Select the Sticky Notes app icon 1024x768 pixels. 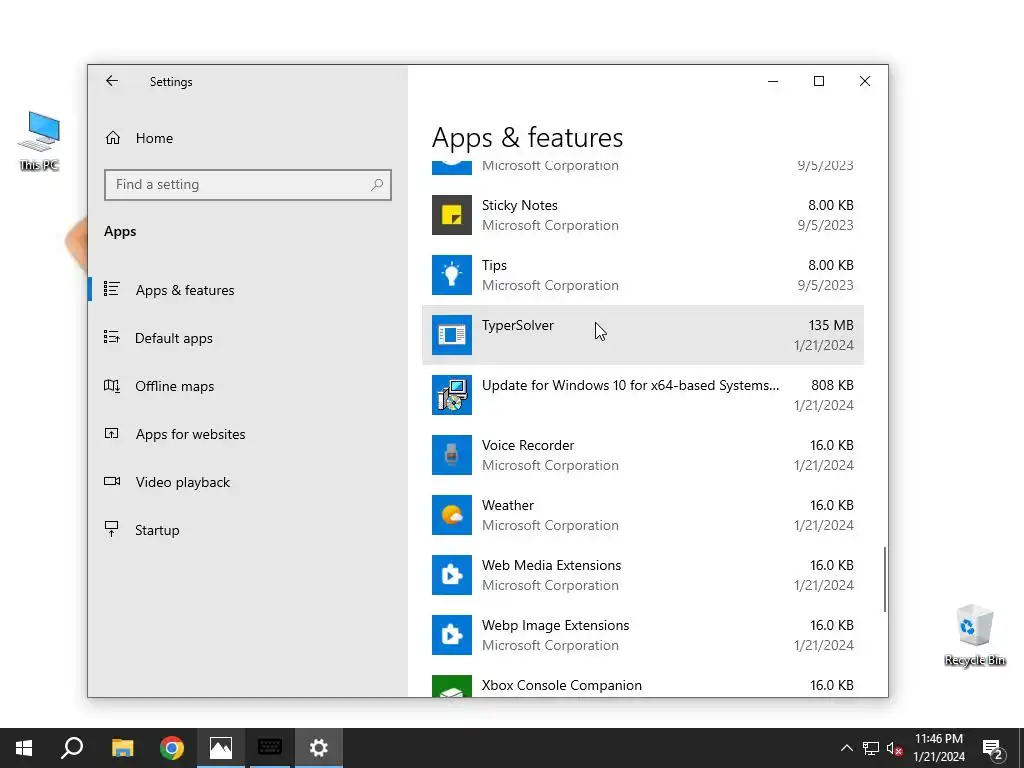452,215
